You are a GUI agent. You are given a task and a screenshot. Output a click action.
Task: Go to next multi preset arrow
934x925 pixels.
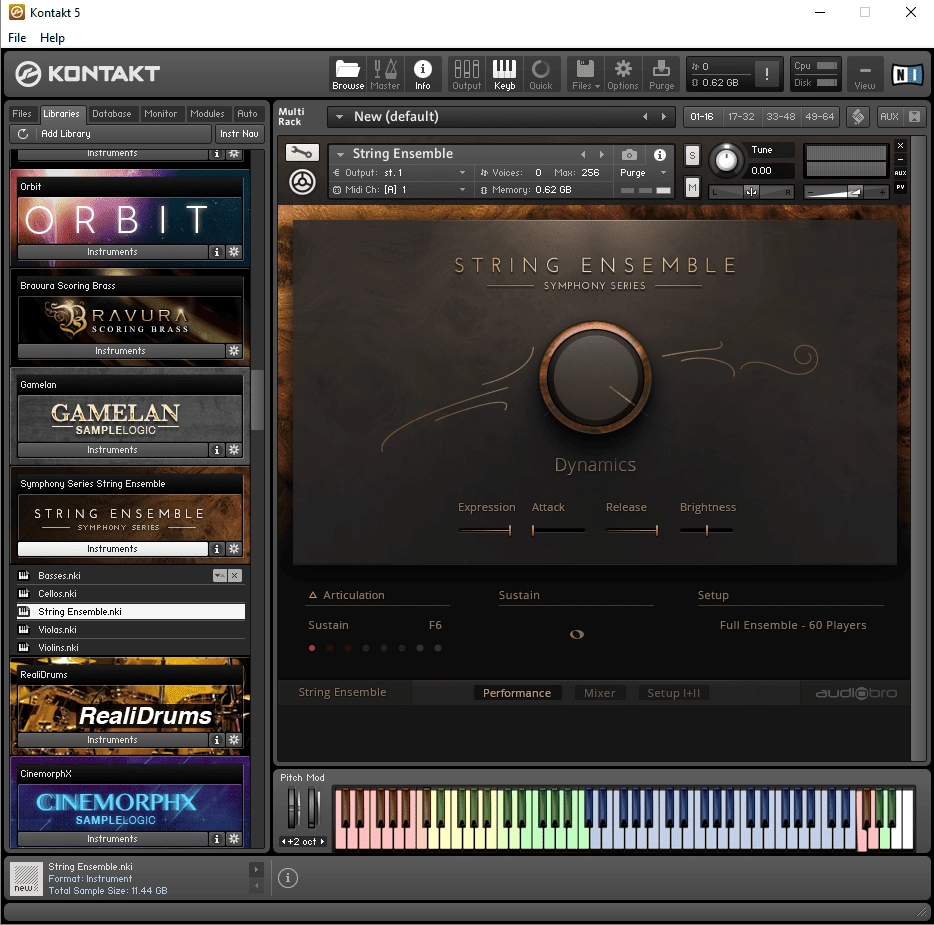pyautogui.click(x=664, y=117)
